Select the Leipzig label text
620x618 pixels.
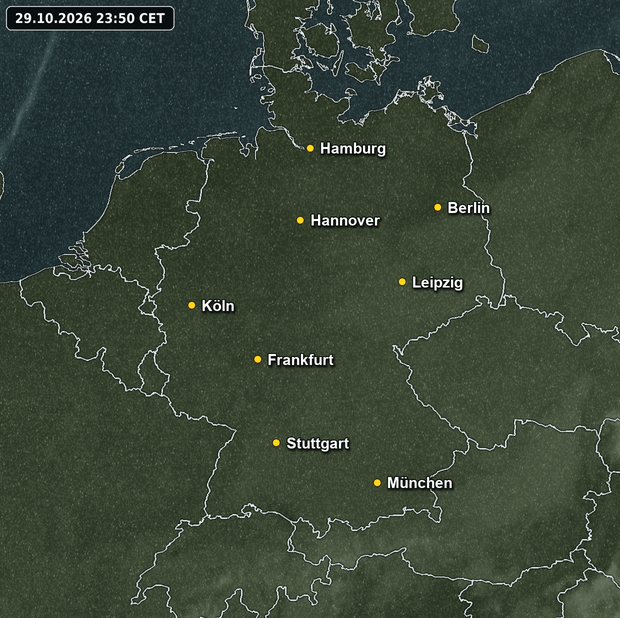click(437, 283)
